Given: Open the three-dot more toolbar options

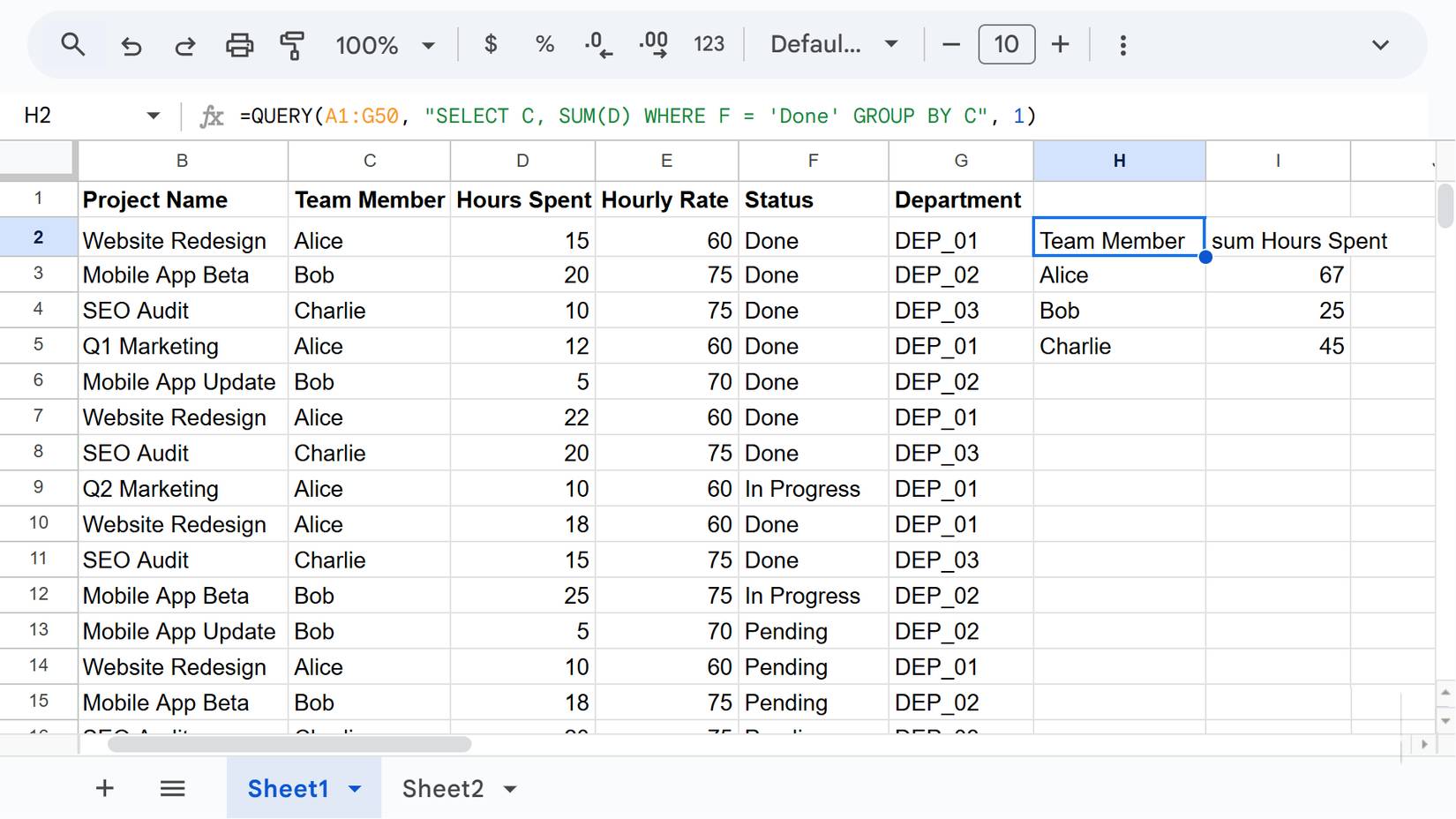Looking at the screenshot, I should (1123, 44).
